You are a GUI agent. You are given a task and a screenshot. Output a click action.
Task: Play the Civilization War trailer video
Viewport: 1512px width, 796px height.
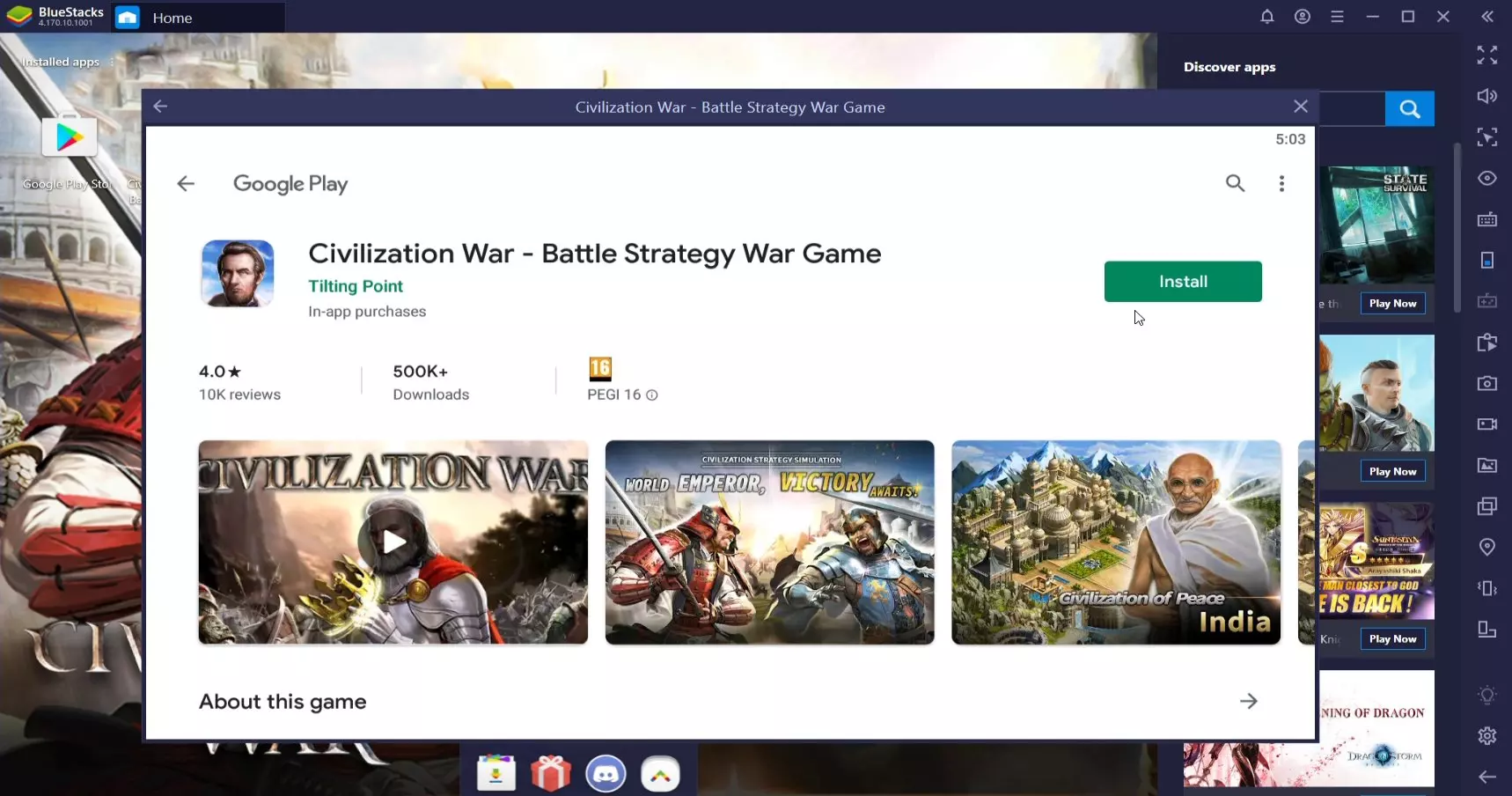[393, 542]
